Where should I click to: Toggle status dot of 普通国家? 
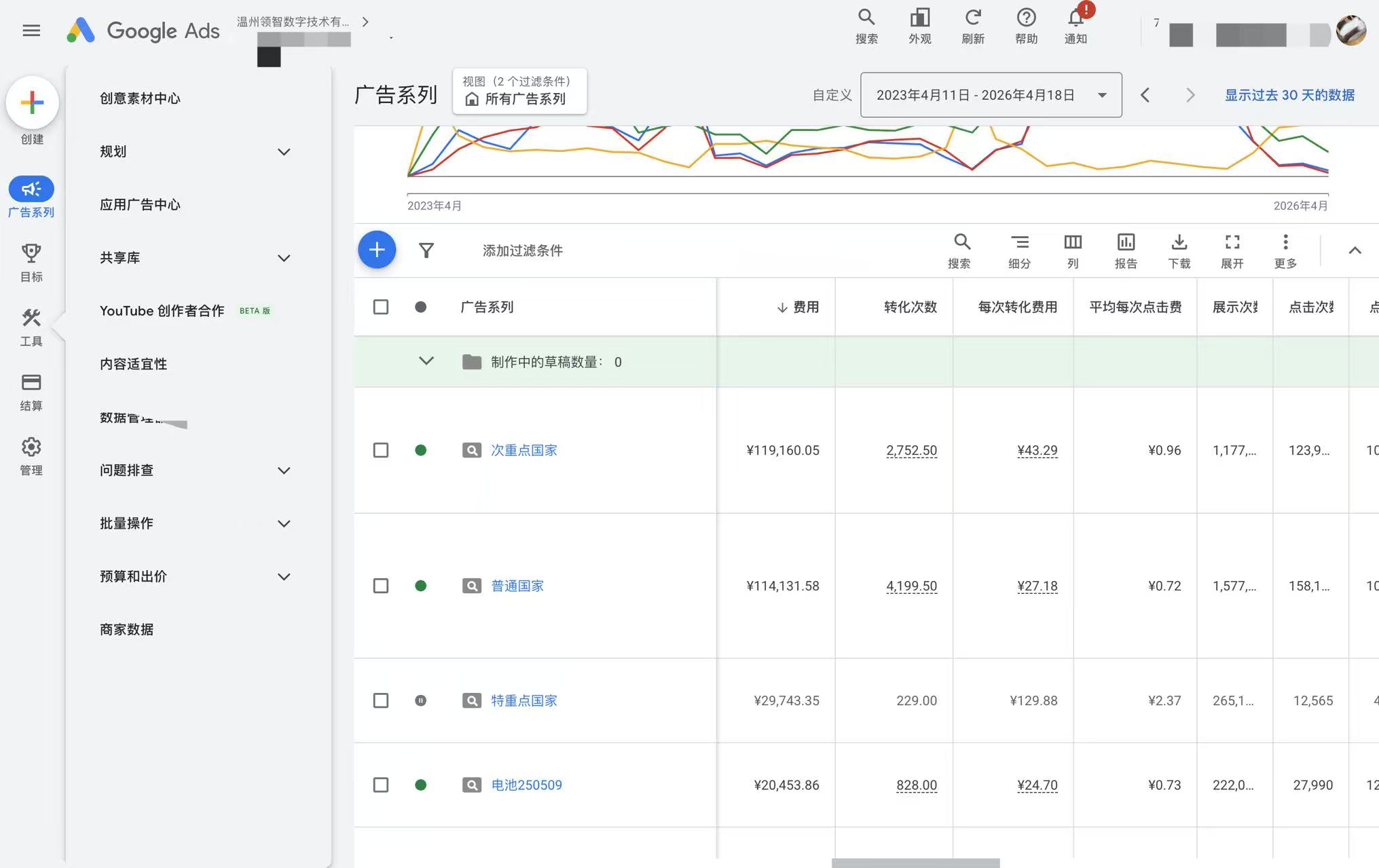[421, 586]
